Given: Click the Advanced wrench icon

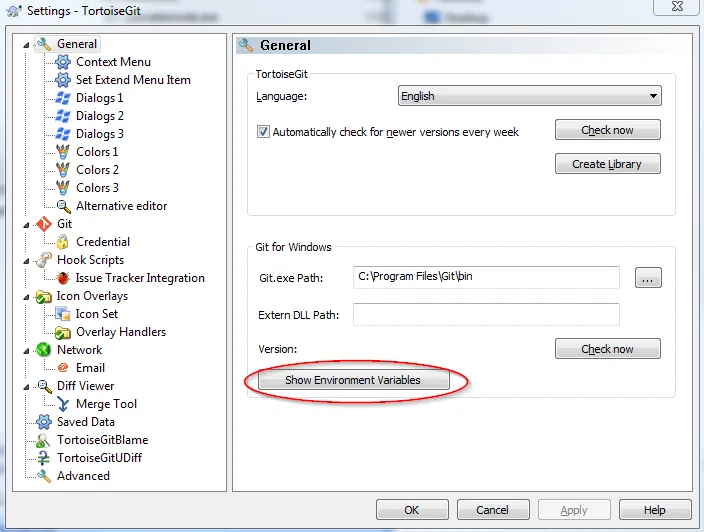Looking at the screenshot, I should coord(44,476).
